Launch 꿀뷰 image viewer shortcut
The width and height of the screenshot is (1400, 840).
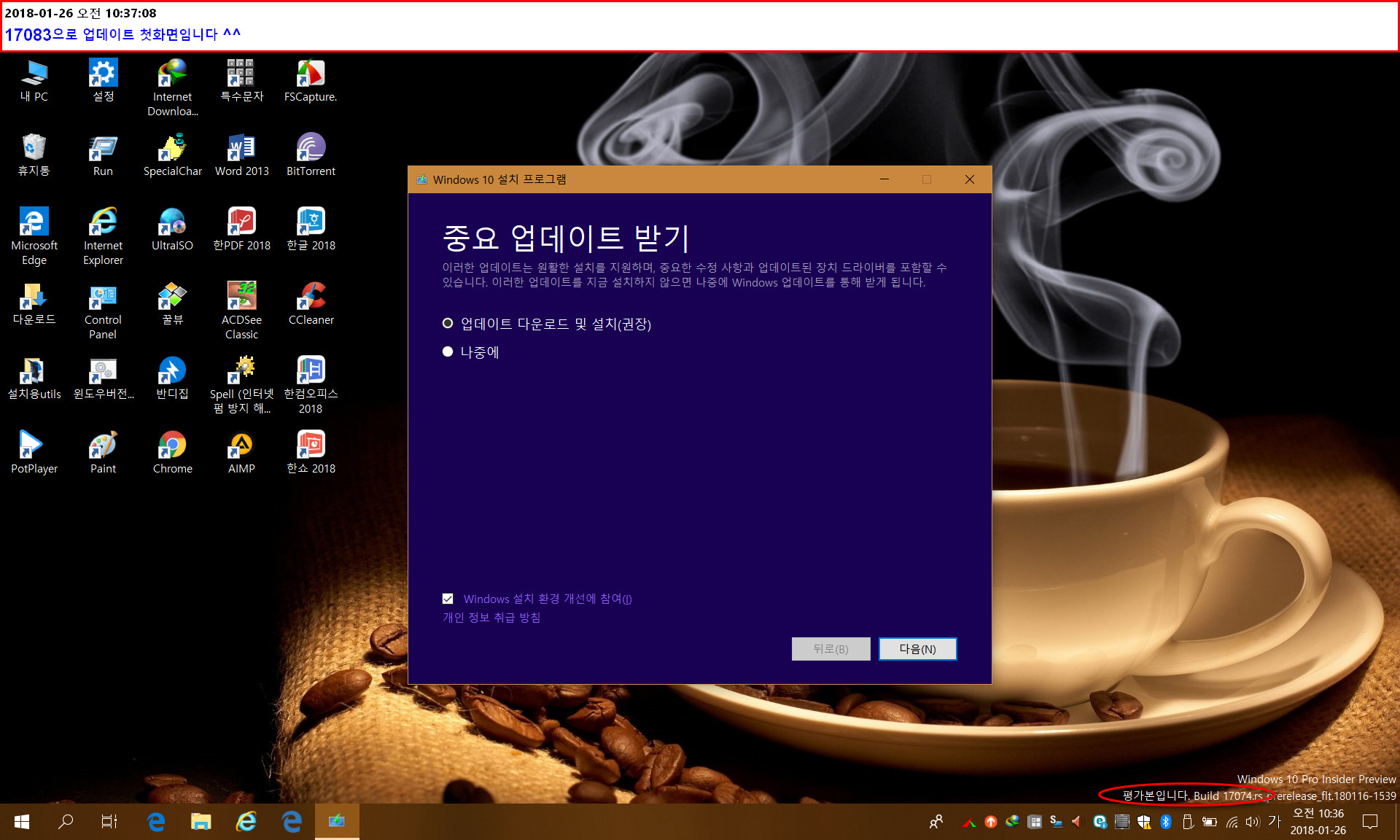[x=172, y=303]
